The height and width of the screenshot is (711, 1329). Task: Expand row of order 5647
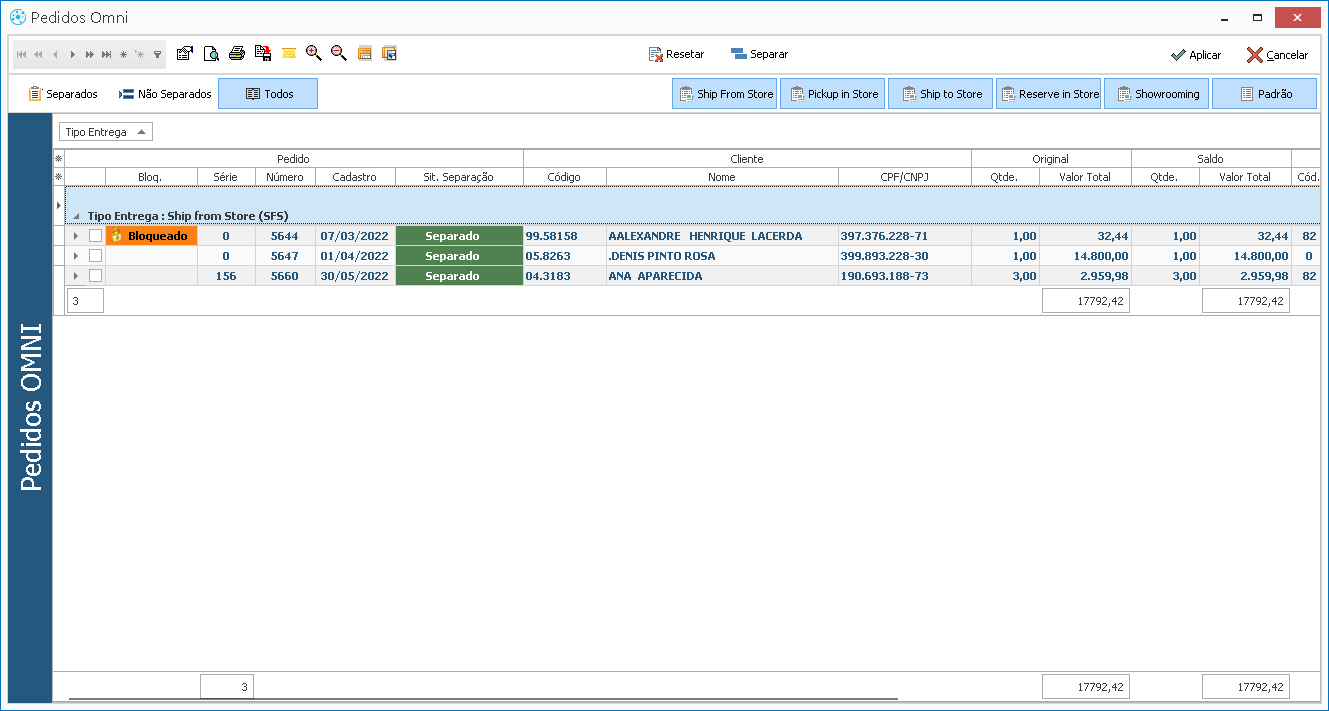tap(75, 256)
